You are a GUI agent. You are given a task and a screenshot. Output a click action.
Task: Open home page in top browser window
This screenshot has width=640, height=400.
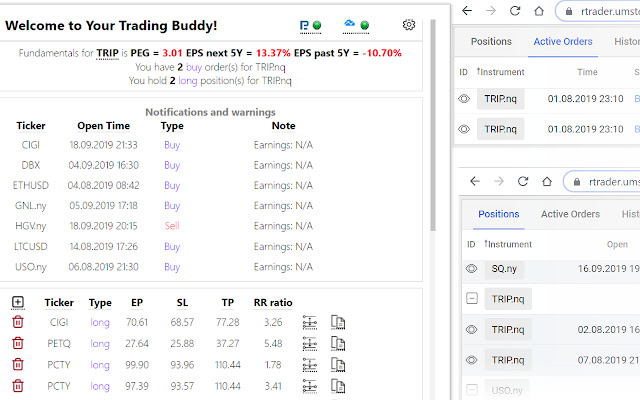tap(539, 11)
